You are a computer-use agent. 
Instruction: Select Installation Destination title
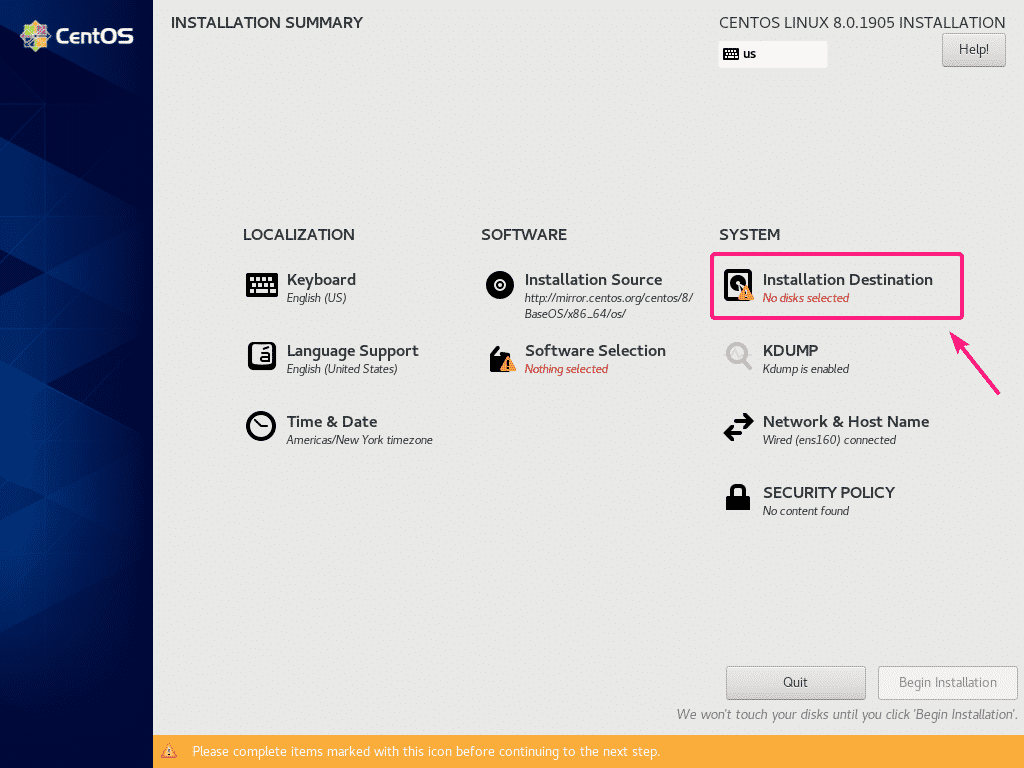click(848, 280)
